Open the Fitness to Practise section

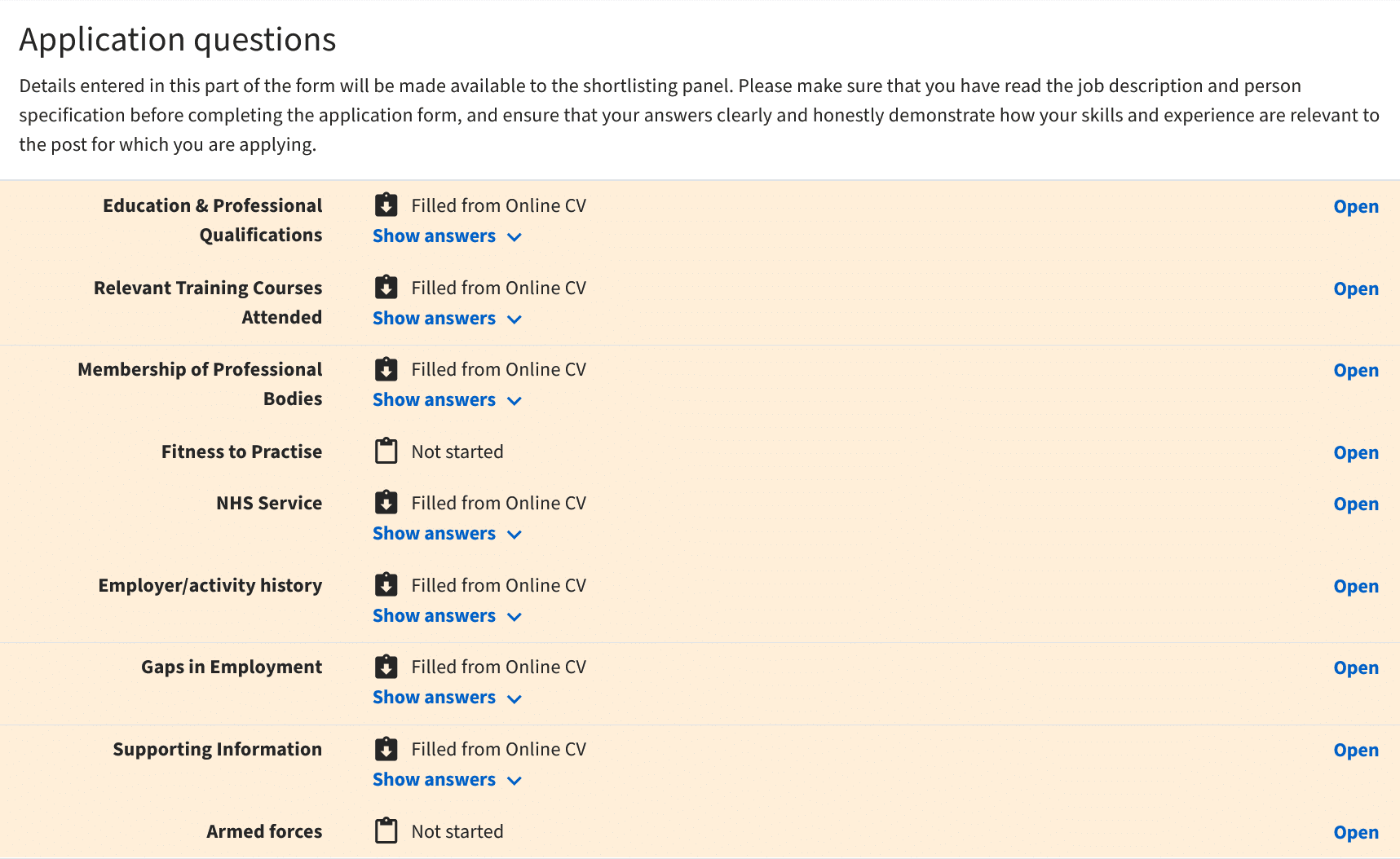click(1356, 452)
